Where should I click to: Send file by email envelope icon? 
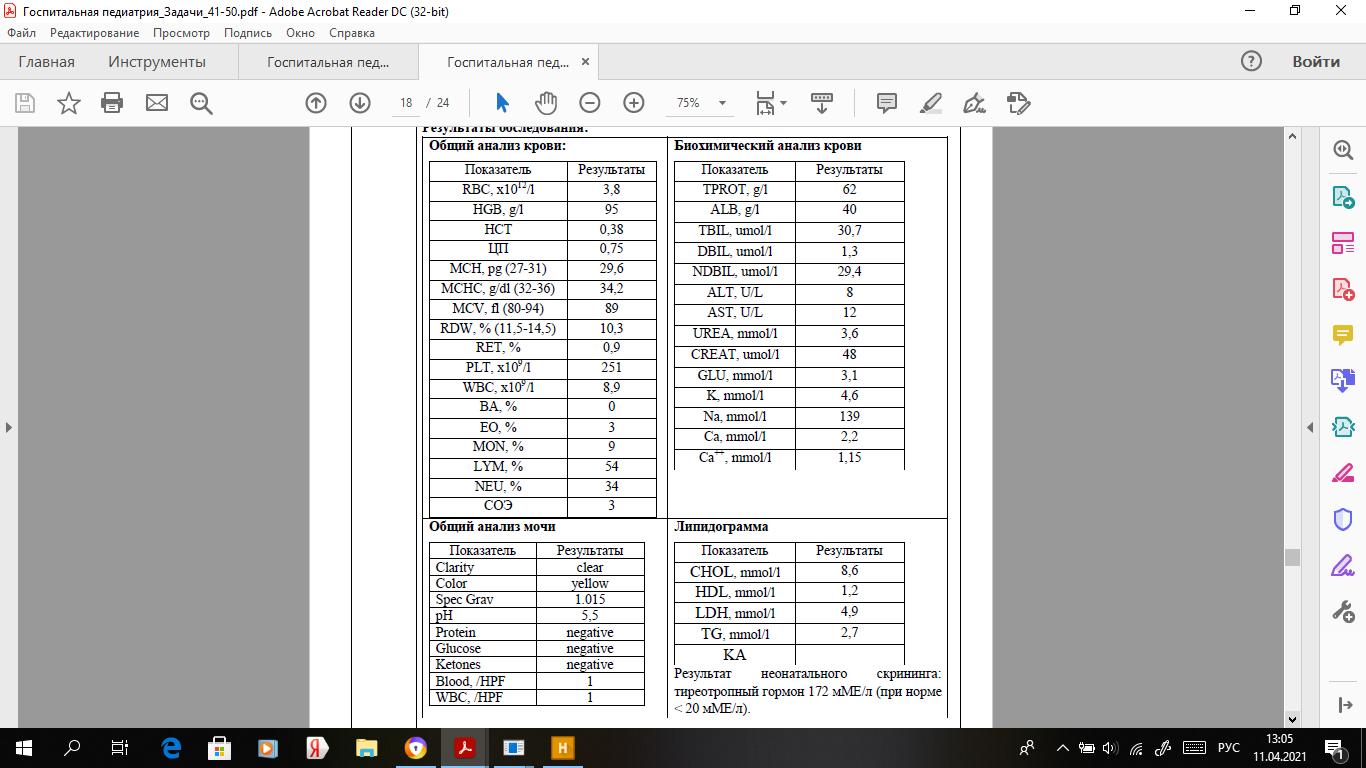(x=157, y=103)
